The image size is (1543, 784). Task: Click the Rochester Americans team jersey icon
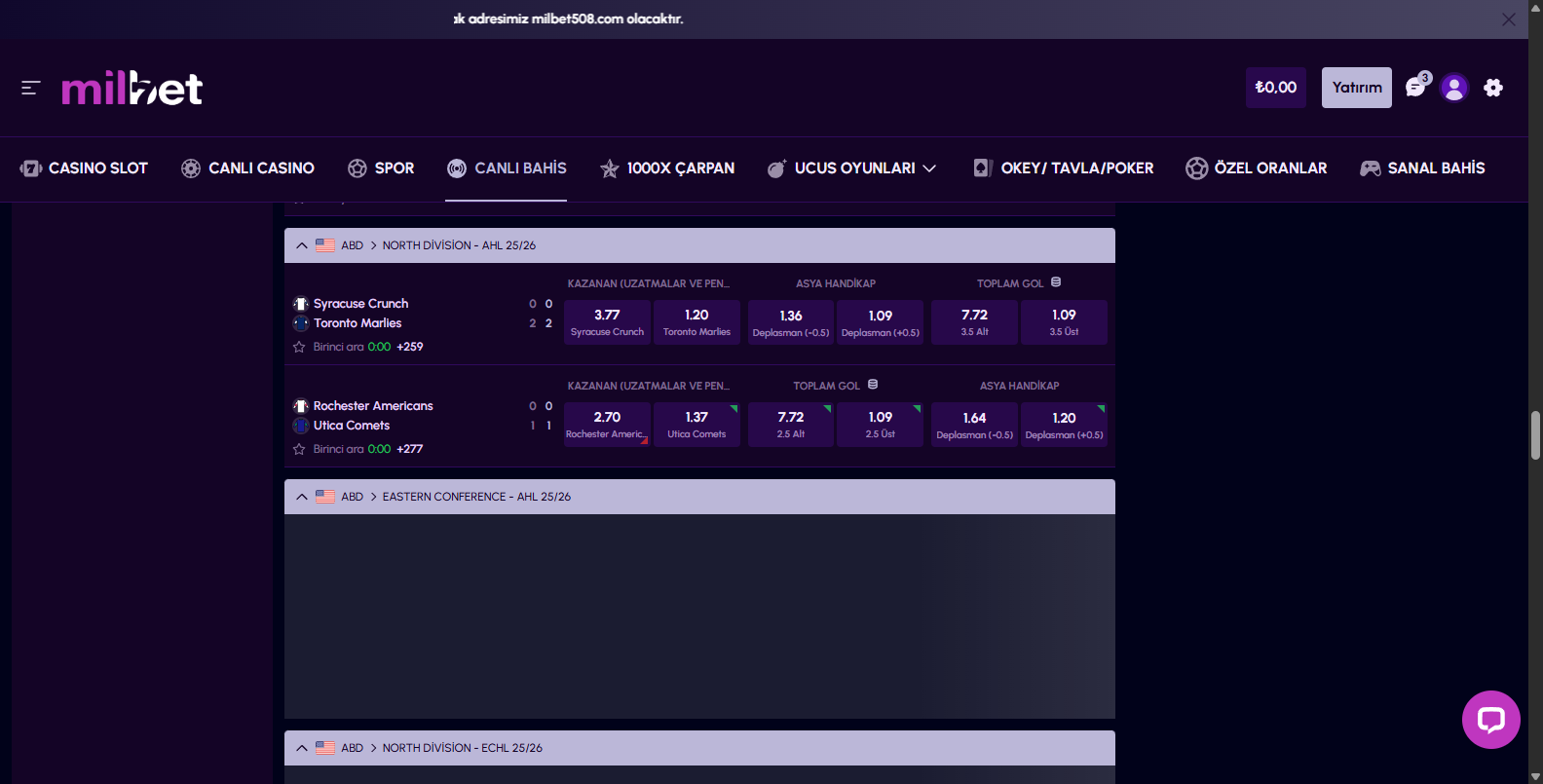pyautogui.click(x=301, y=406)
